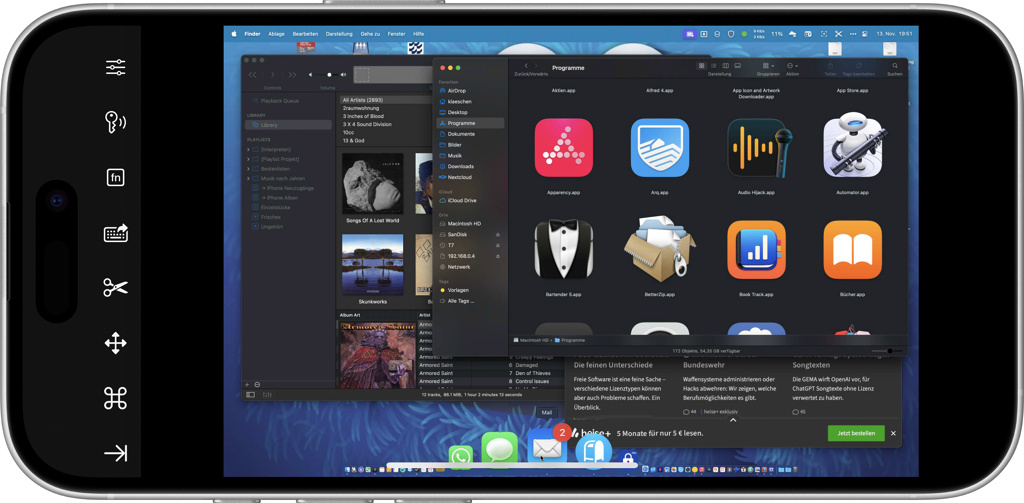Open the Mail icon in the Dock

tap(547, 448)
